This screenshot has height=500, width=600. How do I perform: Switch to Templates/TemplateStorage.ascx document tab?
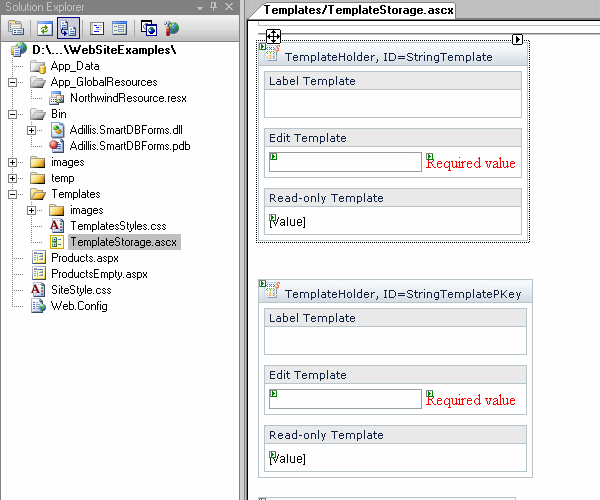[x=358, y=10]
